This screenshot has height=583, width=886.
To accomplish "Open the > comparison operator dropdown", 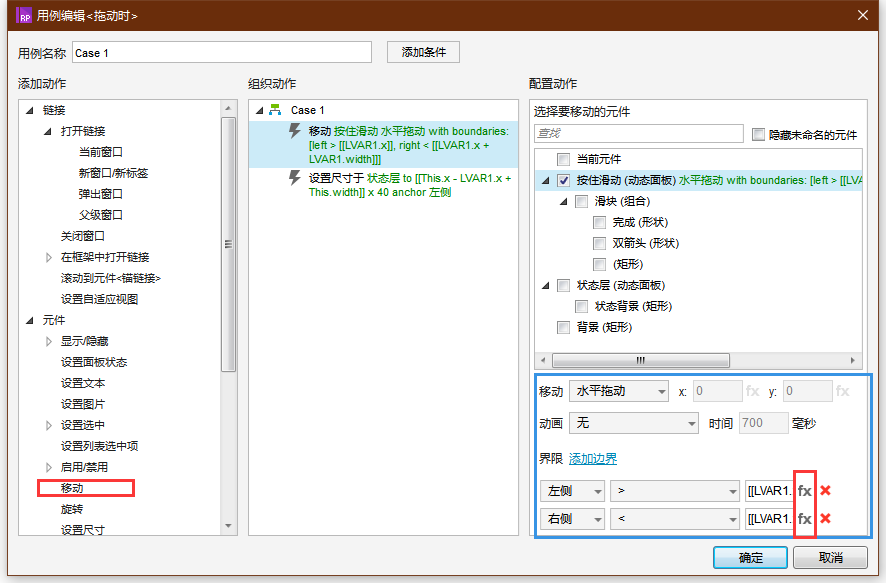I will pos(675,491).
